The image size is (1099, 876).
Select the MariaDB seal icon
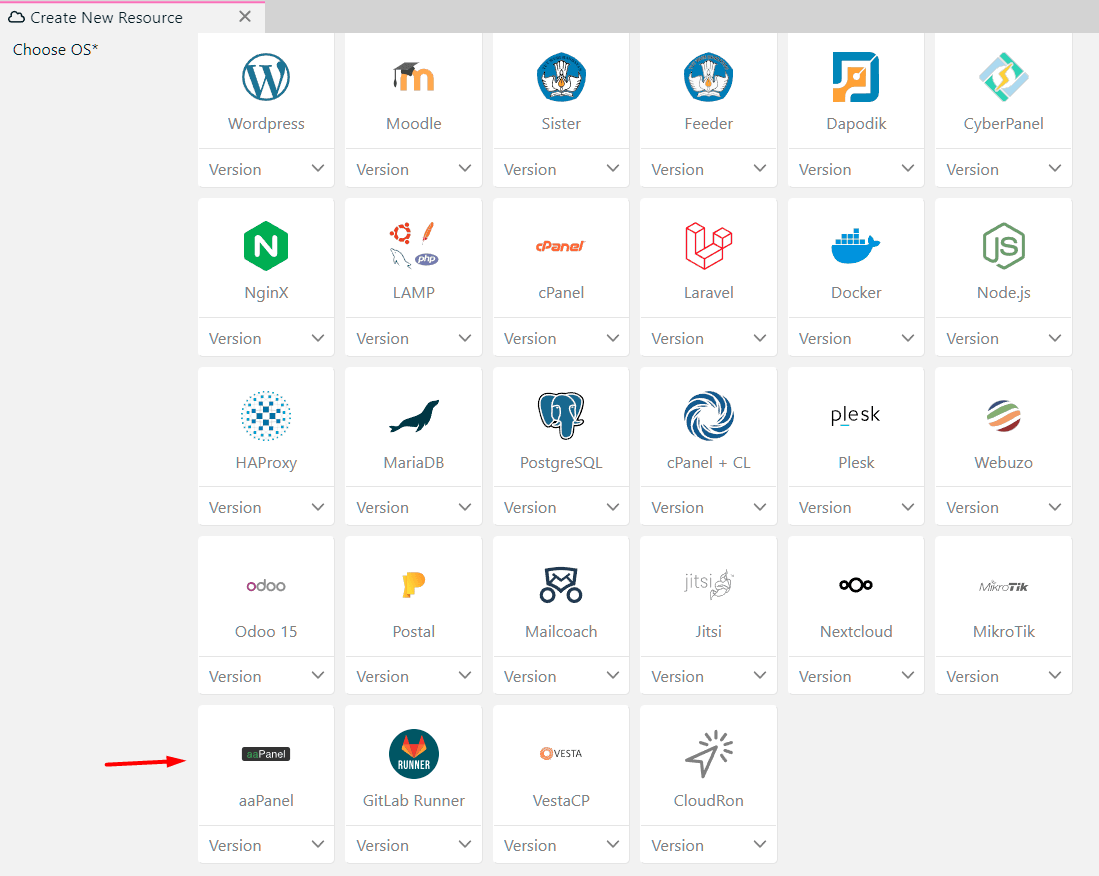(414, 416)
